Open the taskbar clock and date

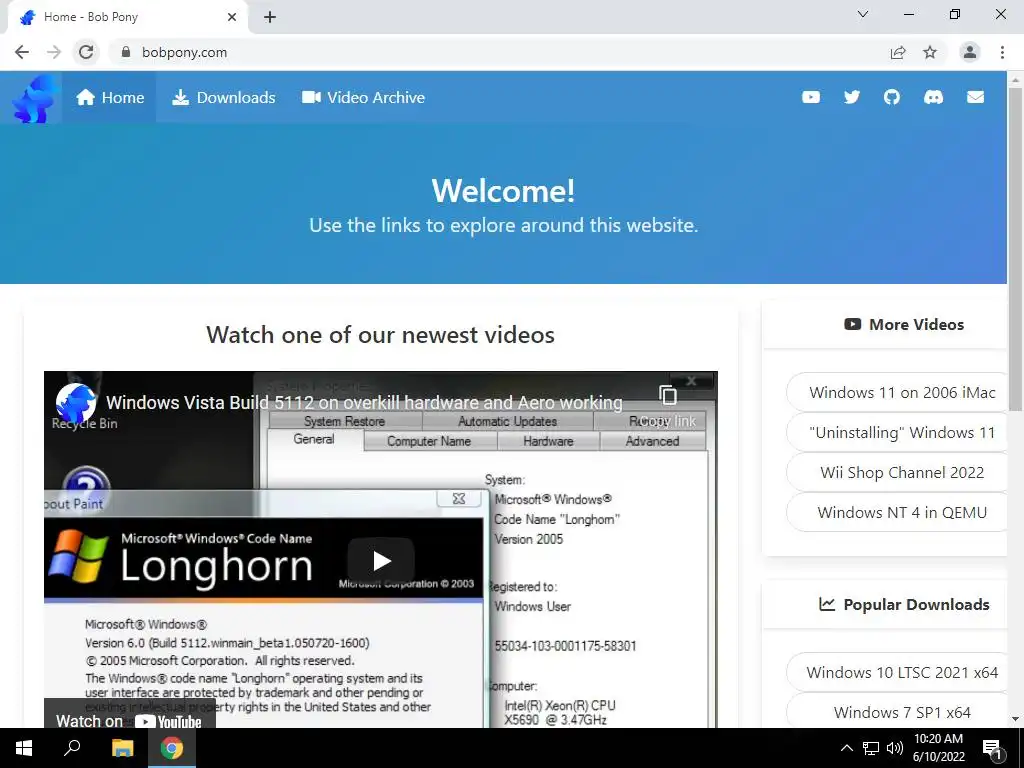click(938, 748)
